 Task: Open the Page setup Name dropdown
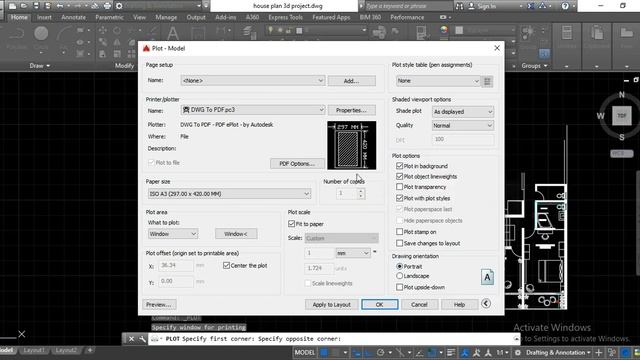click(x=253, y=81)
